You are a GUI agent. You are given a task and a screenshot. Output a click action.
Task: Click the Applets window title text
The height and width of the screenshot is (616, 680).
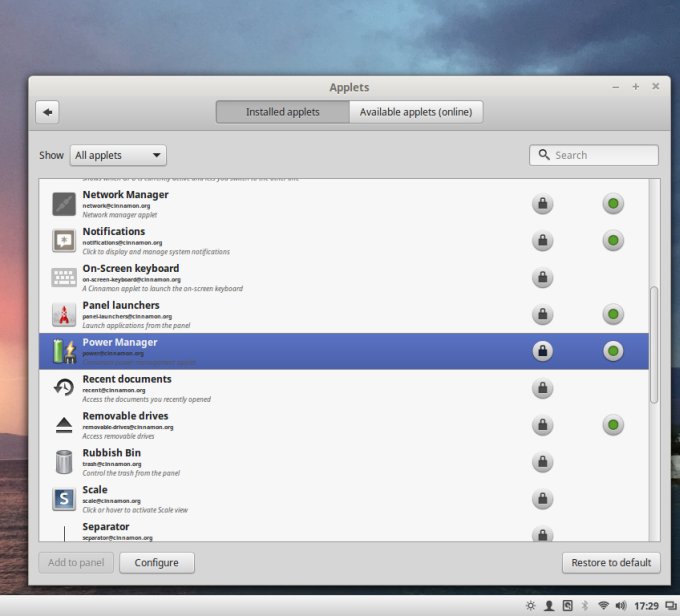(349, 87)
